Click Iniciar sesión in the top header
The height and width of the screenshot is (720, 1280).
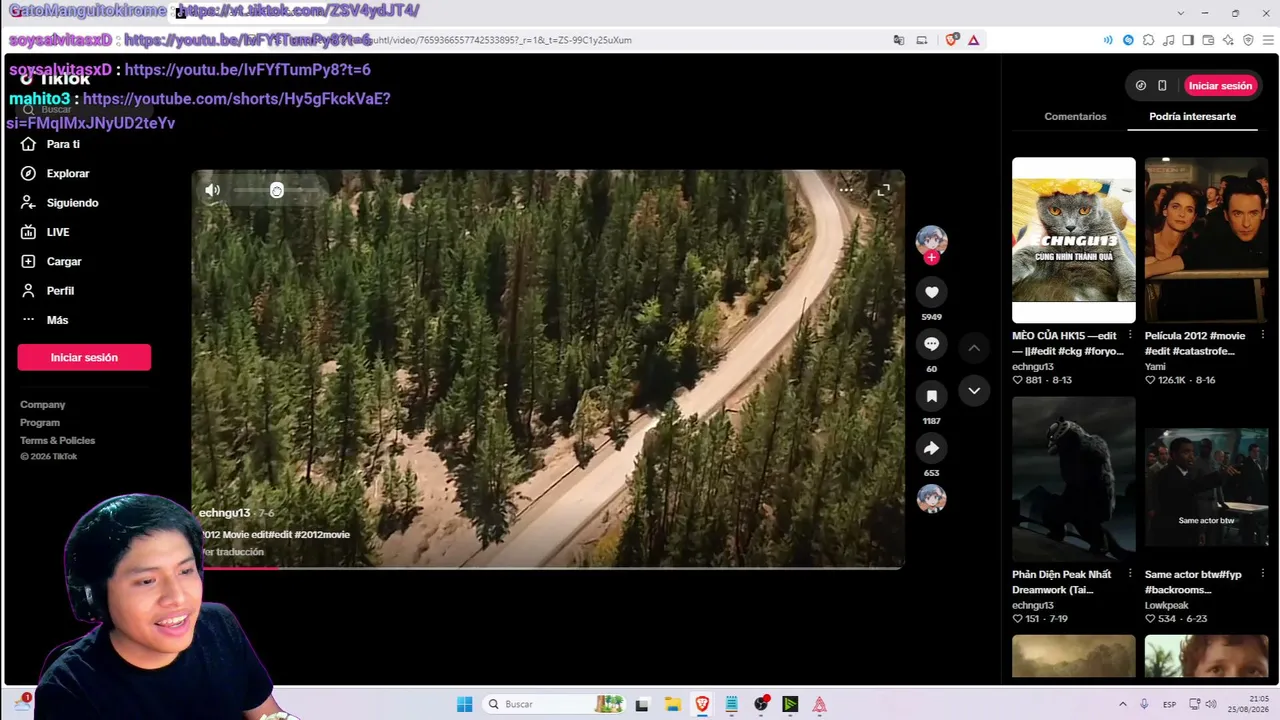pos(1220,86)
